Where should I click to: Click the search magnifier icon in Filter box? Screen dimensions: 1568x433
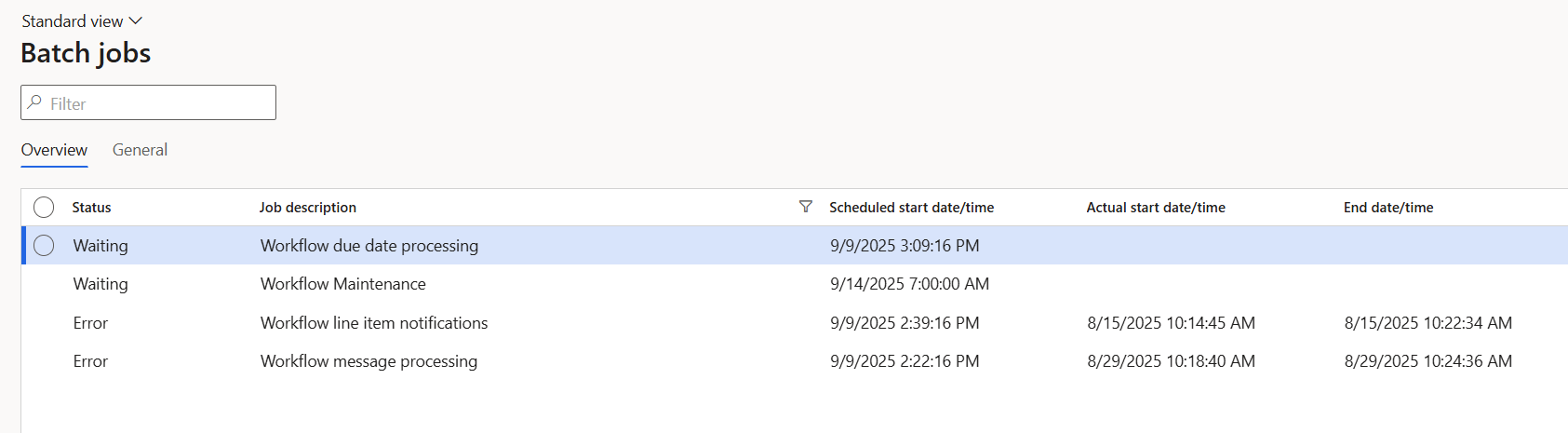point(35,102)
